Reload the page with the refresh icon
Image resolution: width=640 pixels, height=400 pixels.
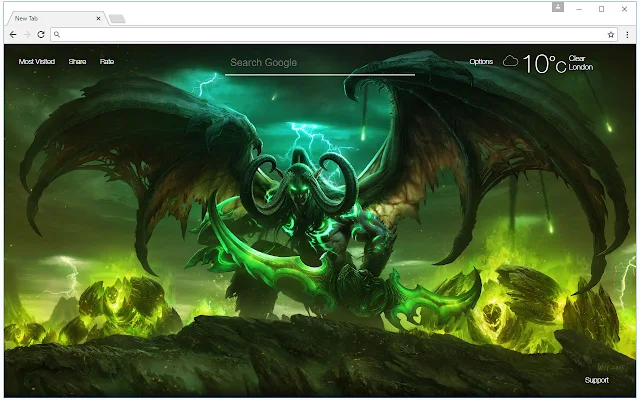coord(41,35)
